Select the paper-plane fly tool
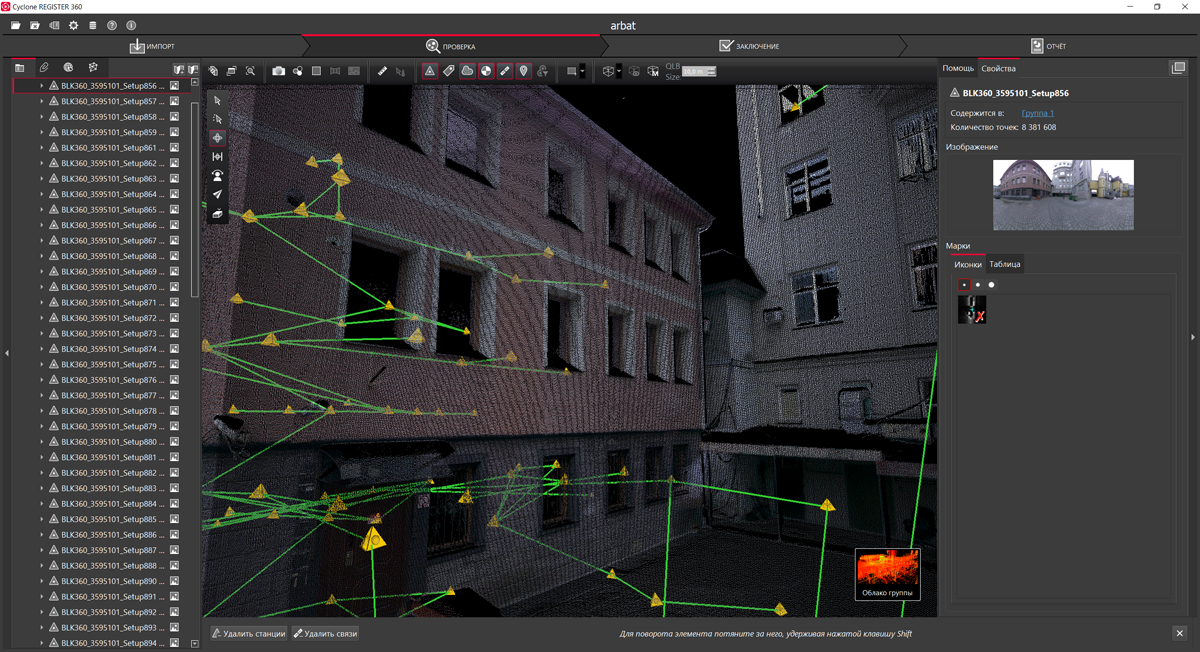The image size is (1200, 652). (217, 195)
